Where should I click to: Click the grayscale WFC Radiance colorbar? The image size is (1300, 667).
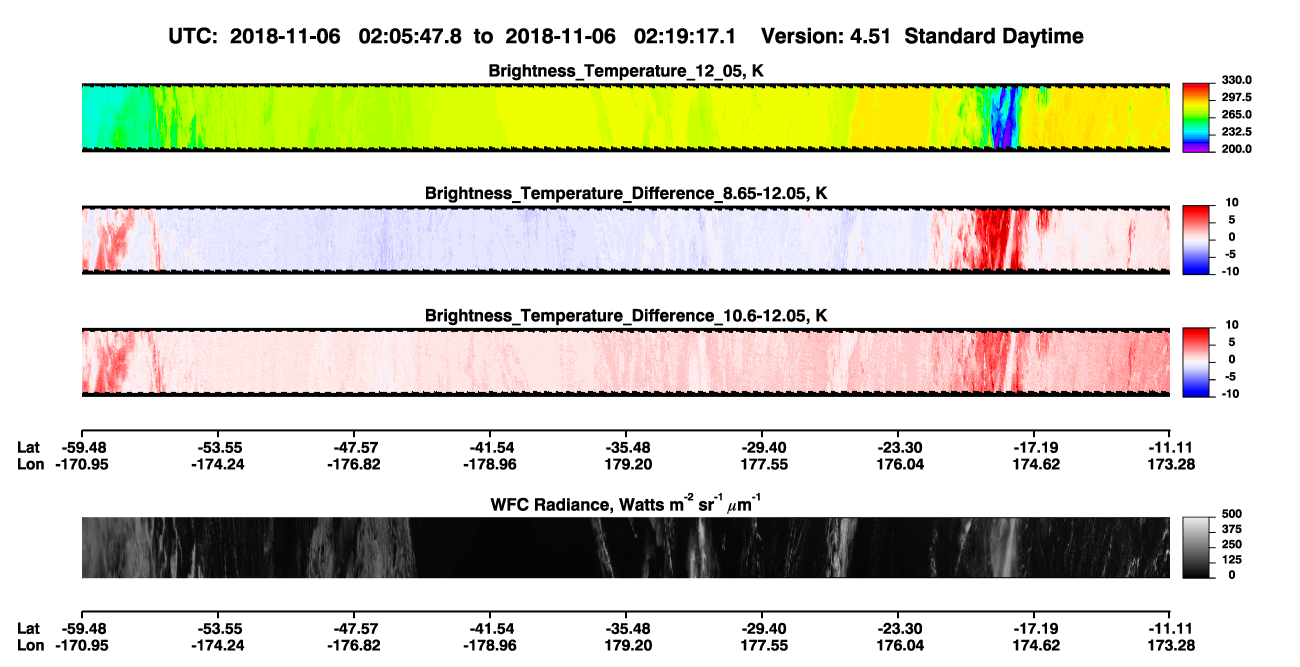(x=1196, y=547)
